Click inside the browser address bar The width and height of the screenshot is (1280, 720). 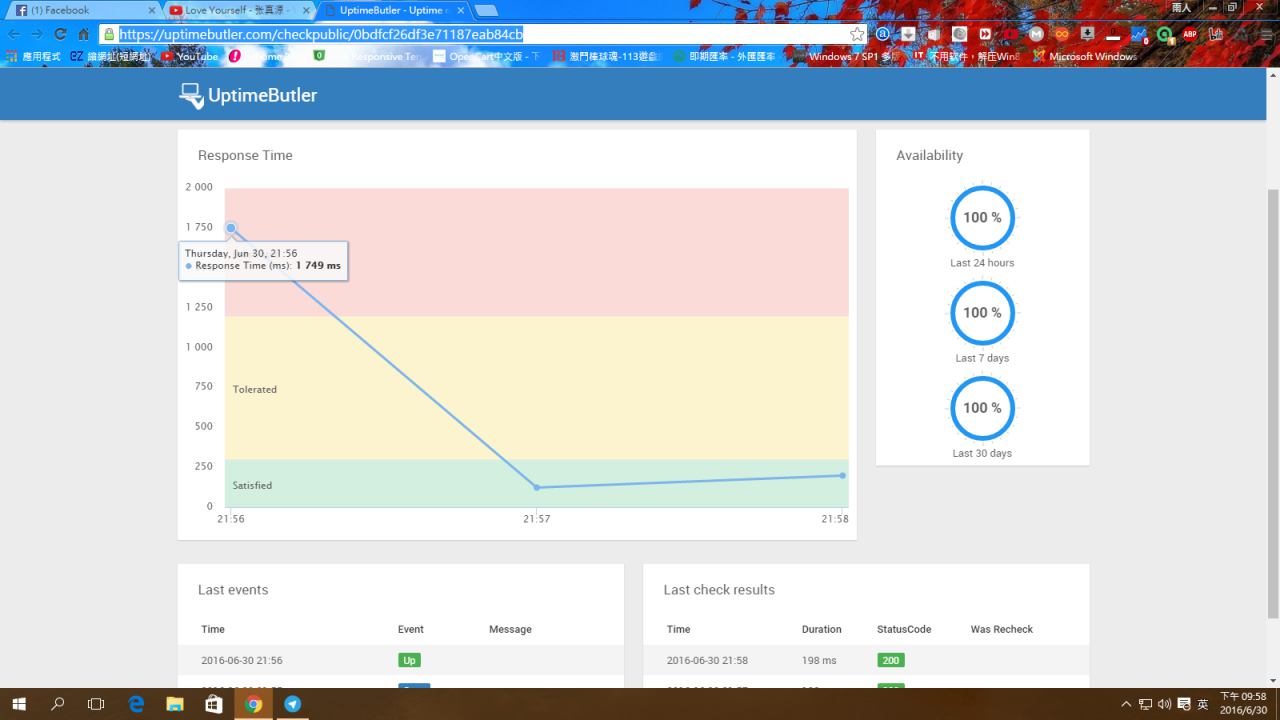pos(480,34)
